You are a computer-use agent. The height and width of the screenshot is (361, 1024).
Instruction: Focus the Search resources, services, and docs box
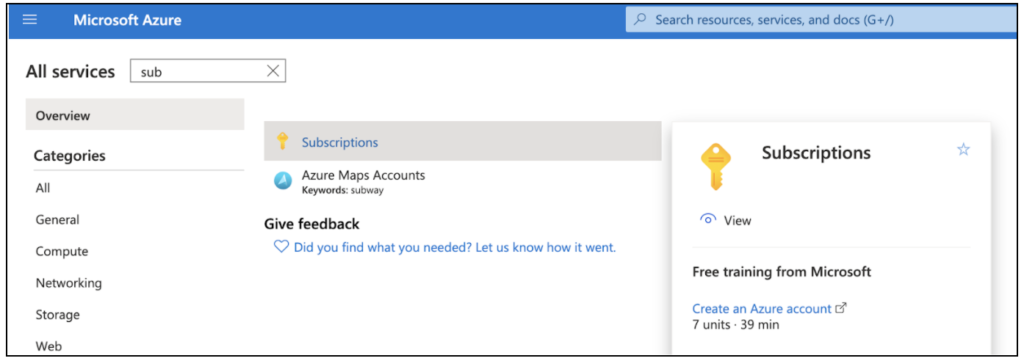820,20
